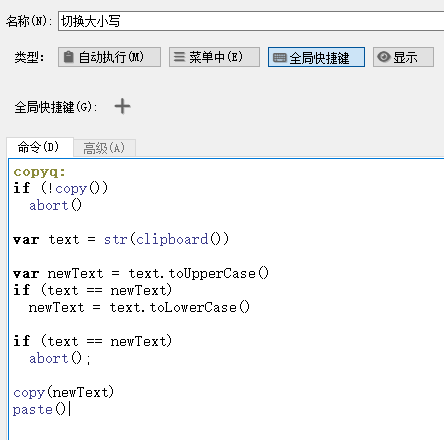
Task: Click the copyq: line in command editor
Action: (39, 172)
